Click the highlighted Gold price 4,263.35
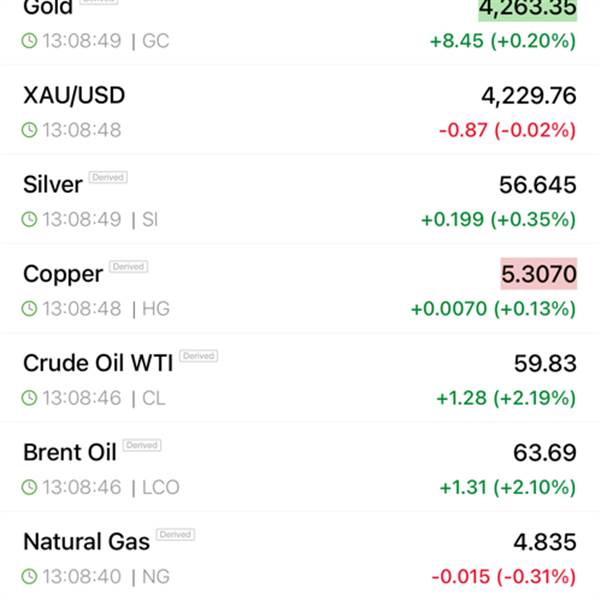Screen dimensions: 600x600 pyautogui.click(x=528, y=8)
